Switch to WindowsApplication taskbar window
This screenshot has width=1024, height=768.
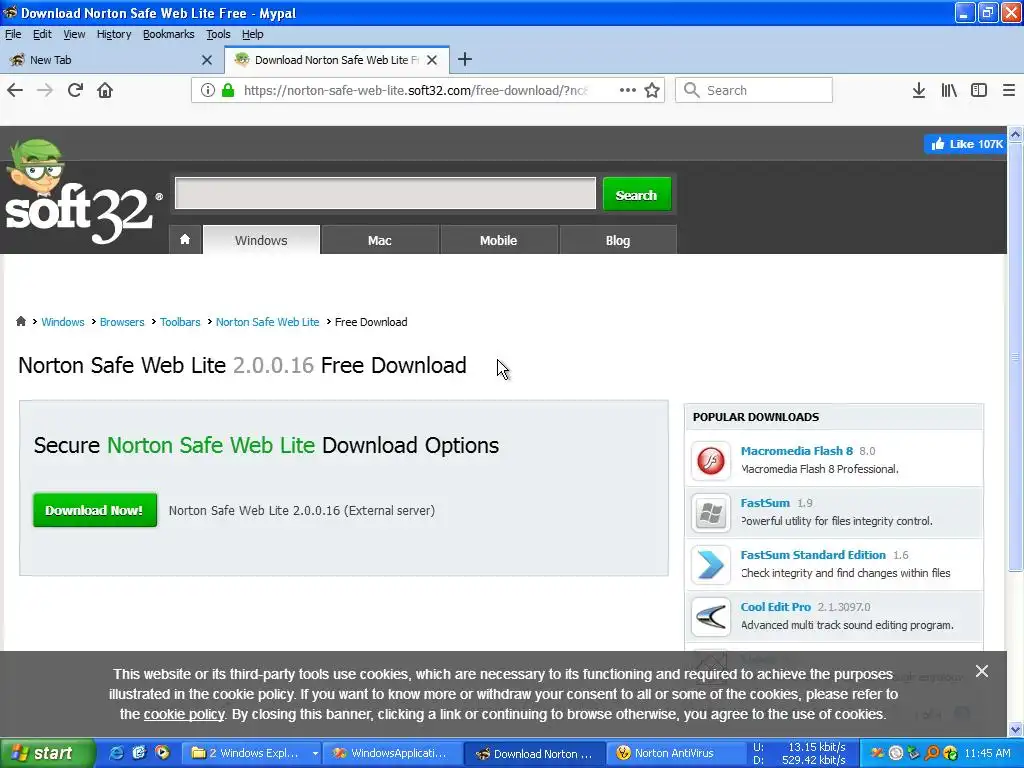tap(391, 753)
